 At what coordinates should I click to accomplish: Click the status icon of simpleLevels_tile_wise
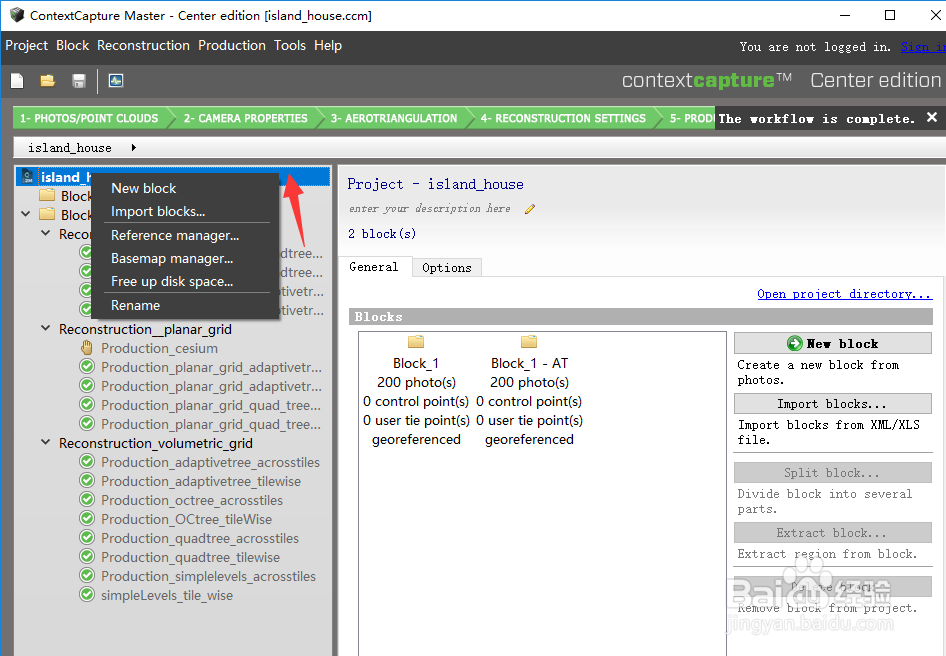pyautogui.click(x=87, y=595)
